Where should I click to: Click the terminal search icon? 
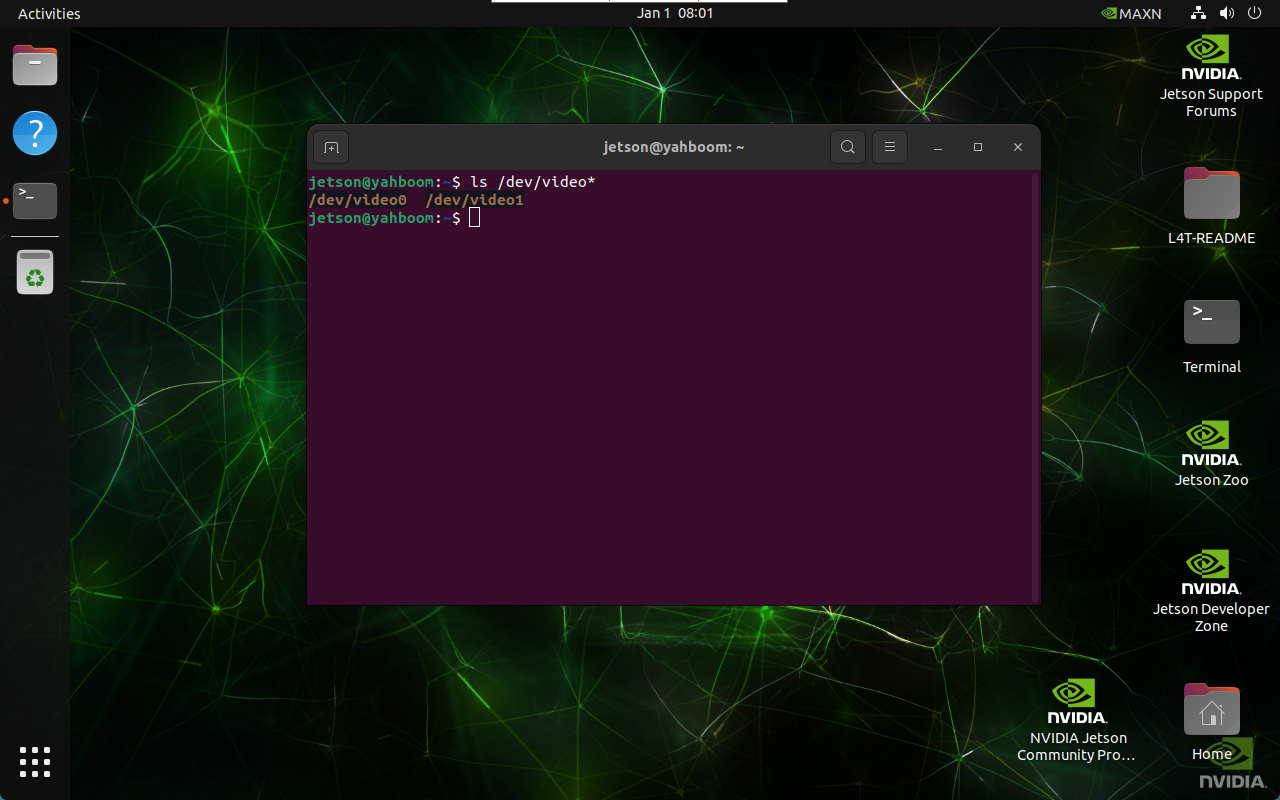(847, 147)
